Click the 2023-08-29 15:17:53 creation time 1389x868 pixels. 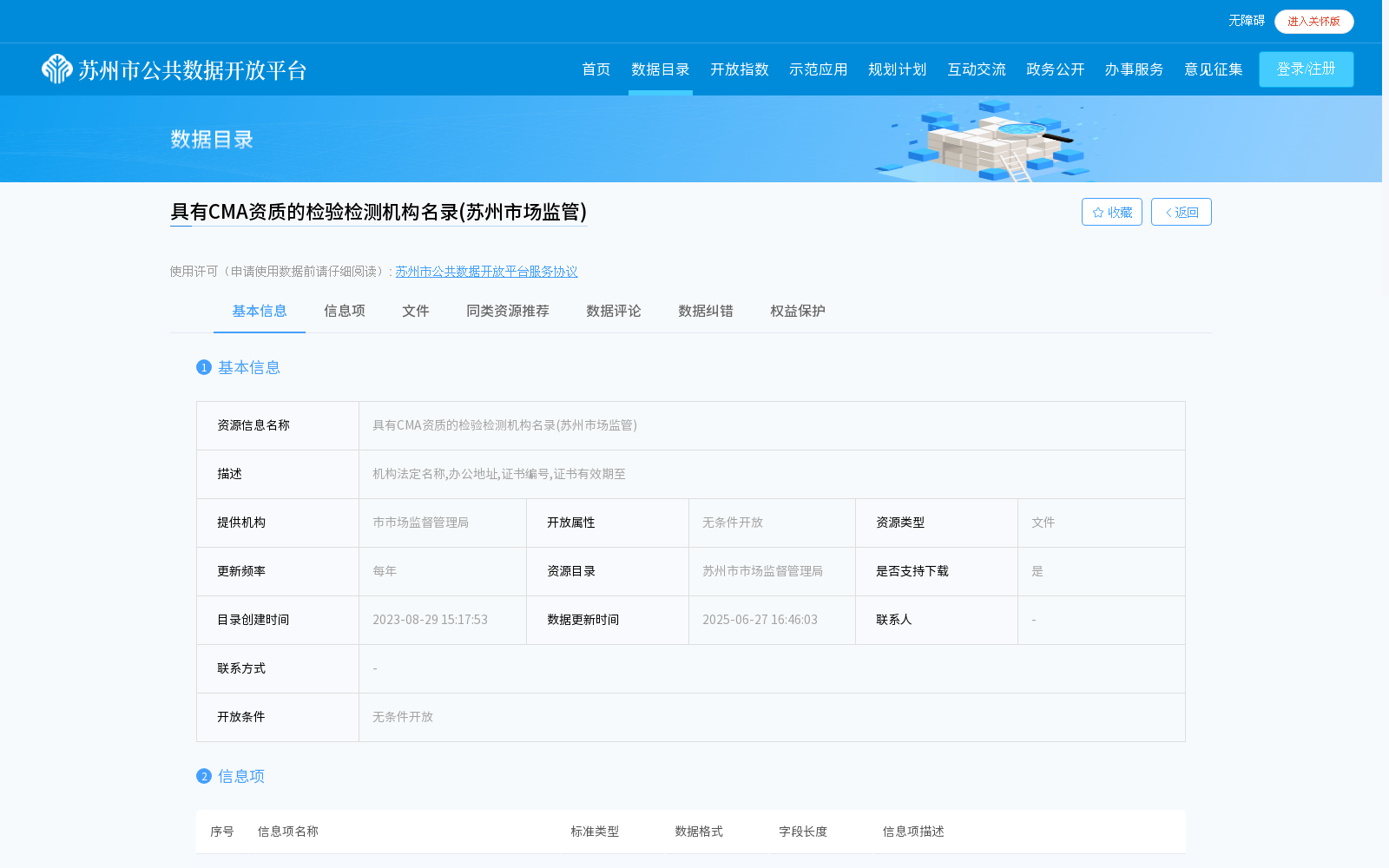pyautogui.click(x=430, y=620)
